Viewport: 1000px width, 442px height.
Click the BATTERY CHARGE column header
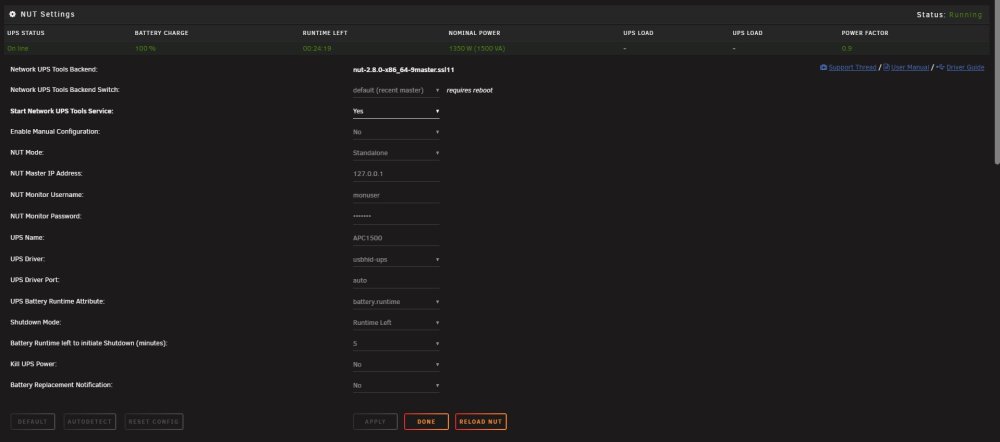coord(161,33)
